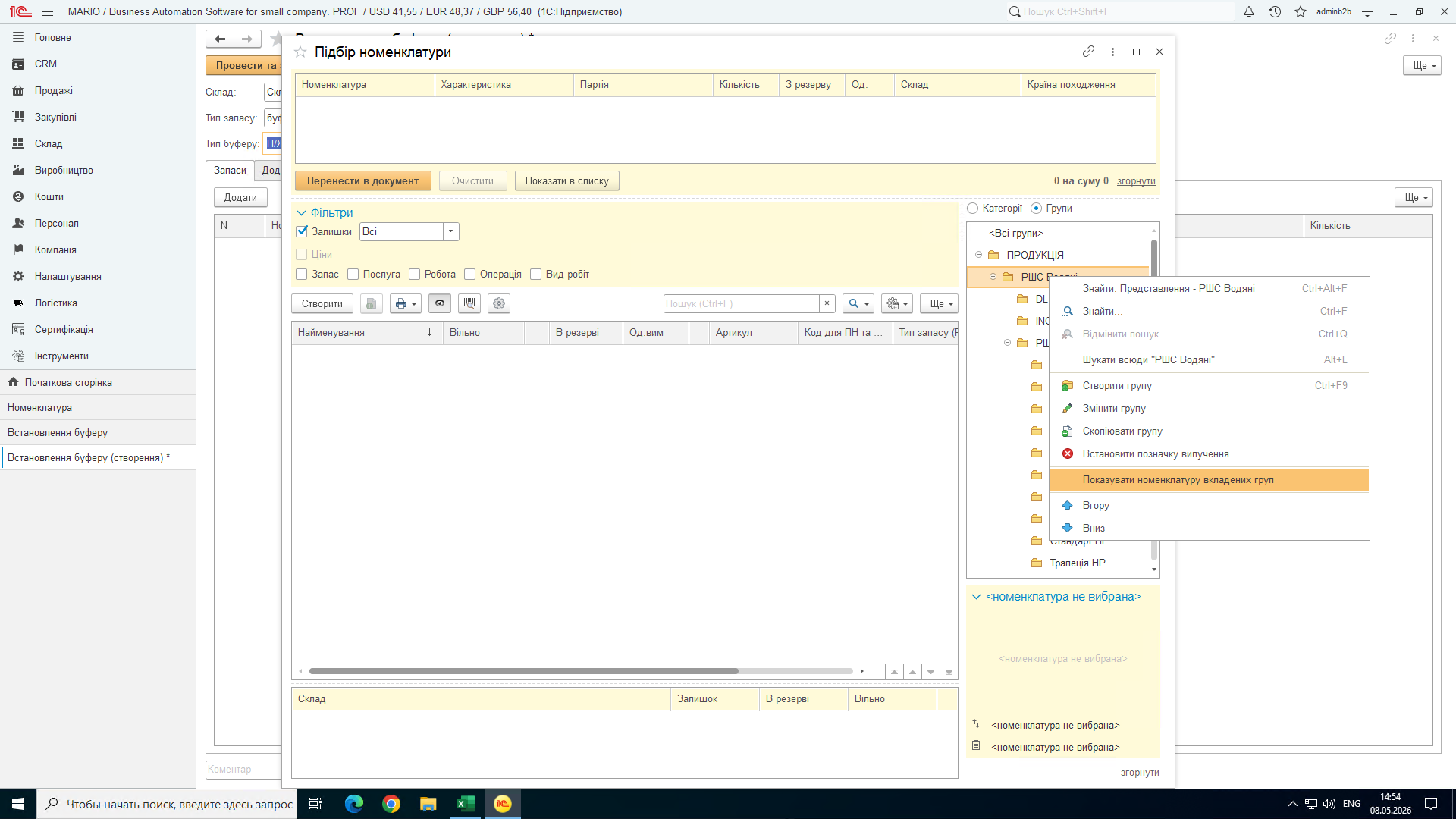
Task: Toggle the eye view button in toolbar
Action: pyautogui.click(x=440, y=303)
